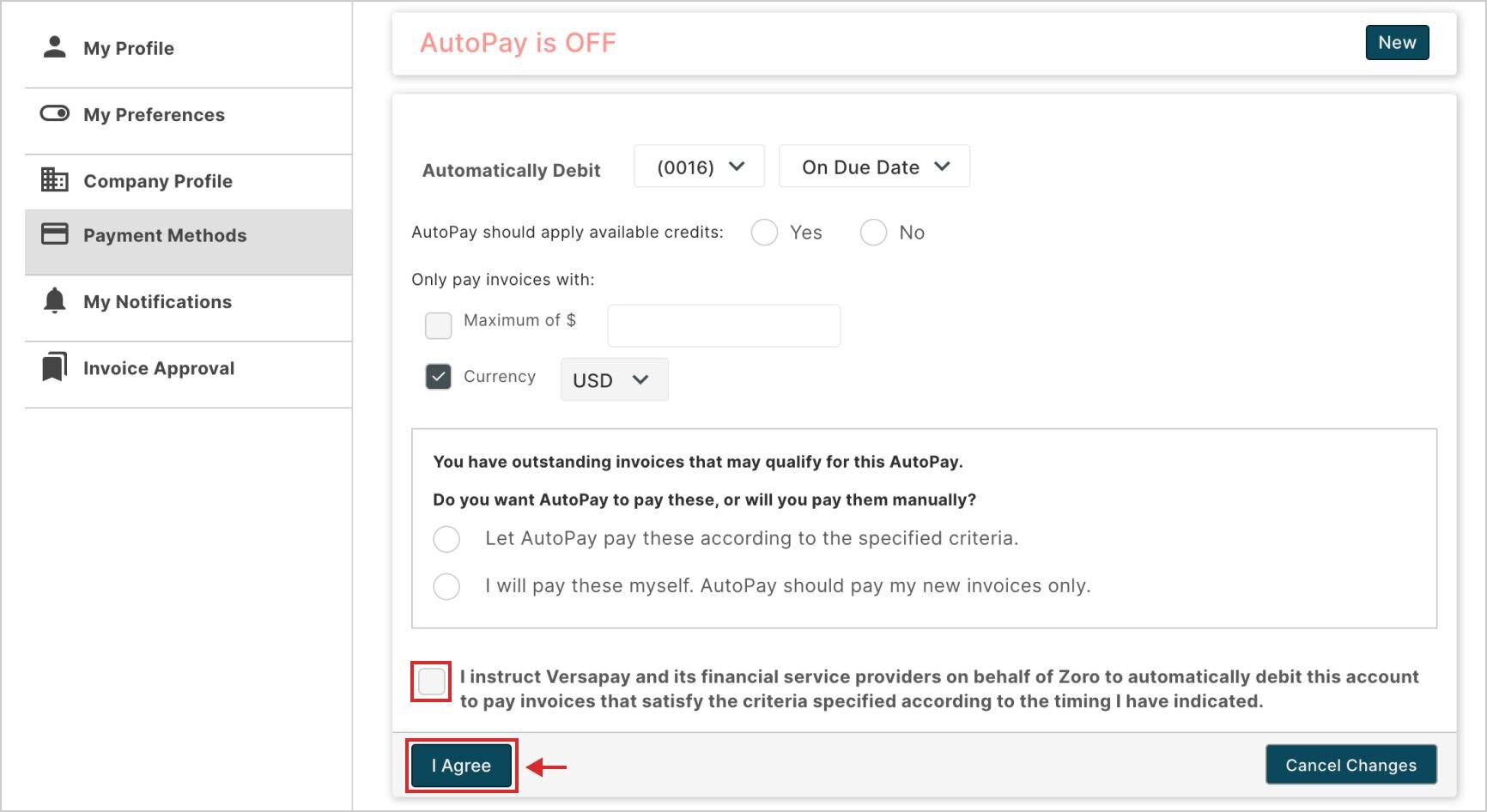Click the My Profile person icon
1487x812 pixels.
point(54,47)
